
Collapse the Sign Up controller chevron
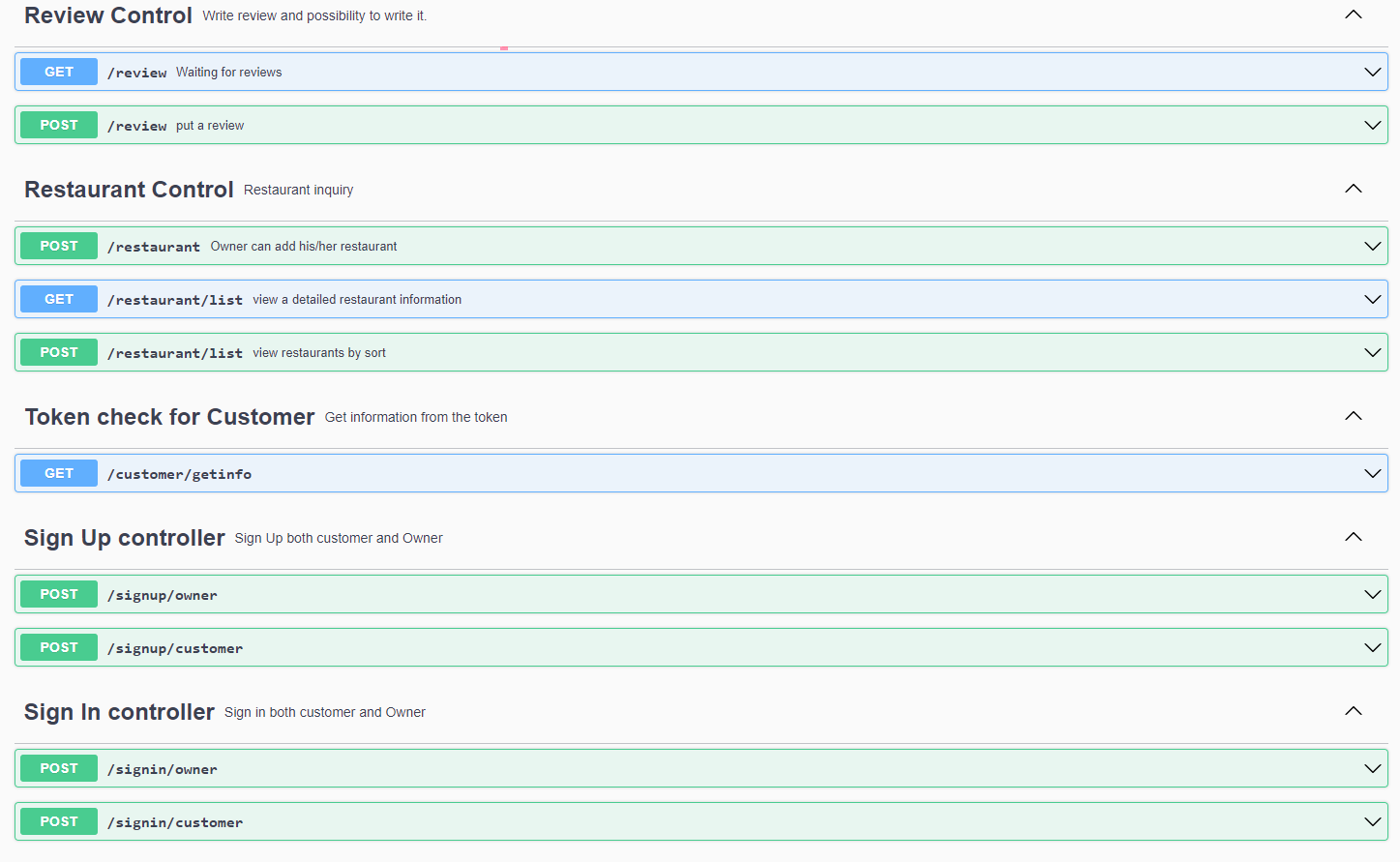[x=1354, y=537]
